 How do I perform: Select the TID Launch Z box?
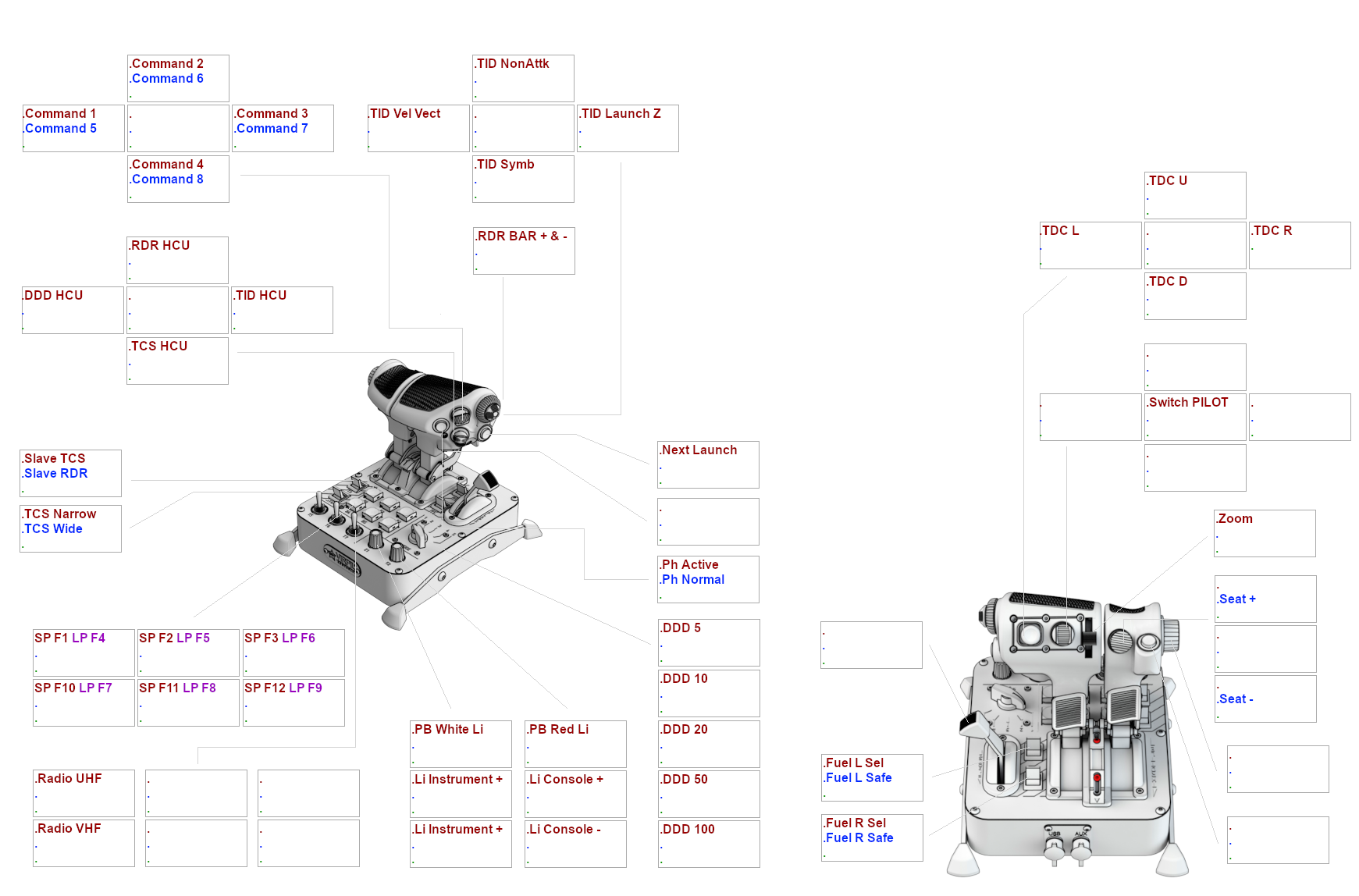pos(628,128)
